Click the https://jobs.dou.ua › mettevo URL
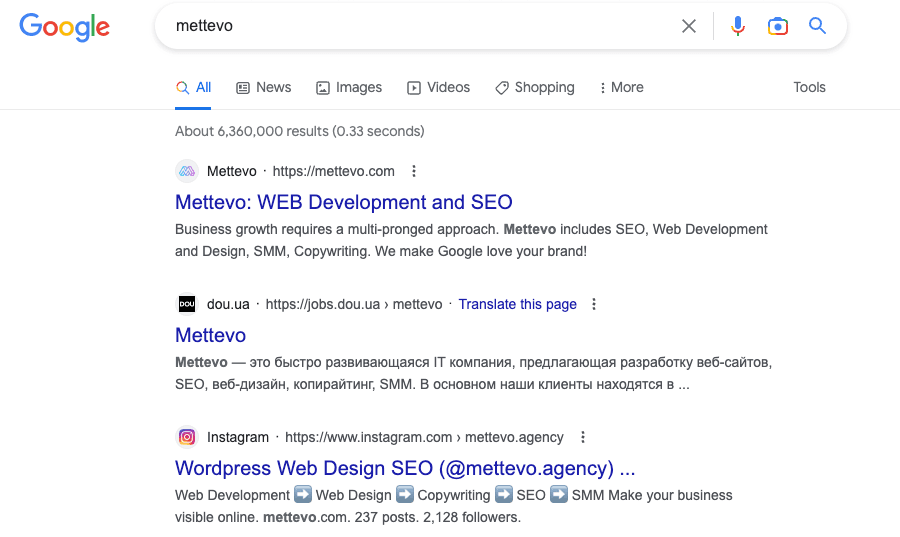The width and height of the screenshot is (900, 537). [354, 304]
